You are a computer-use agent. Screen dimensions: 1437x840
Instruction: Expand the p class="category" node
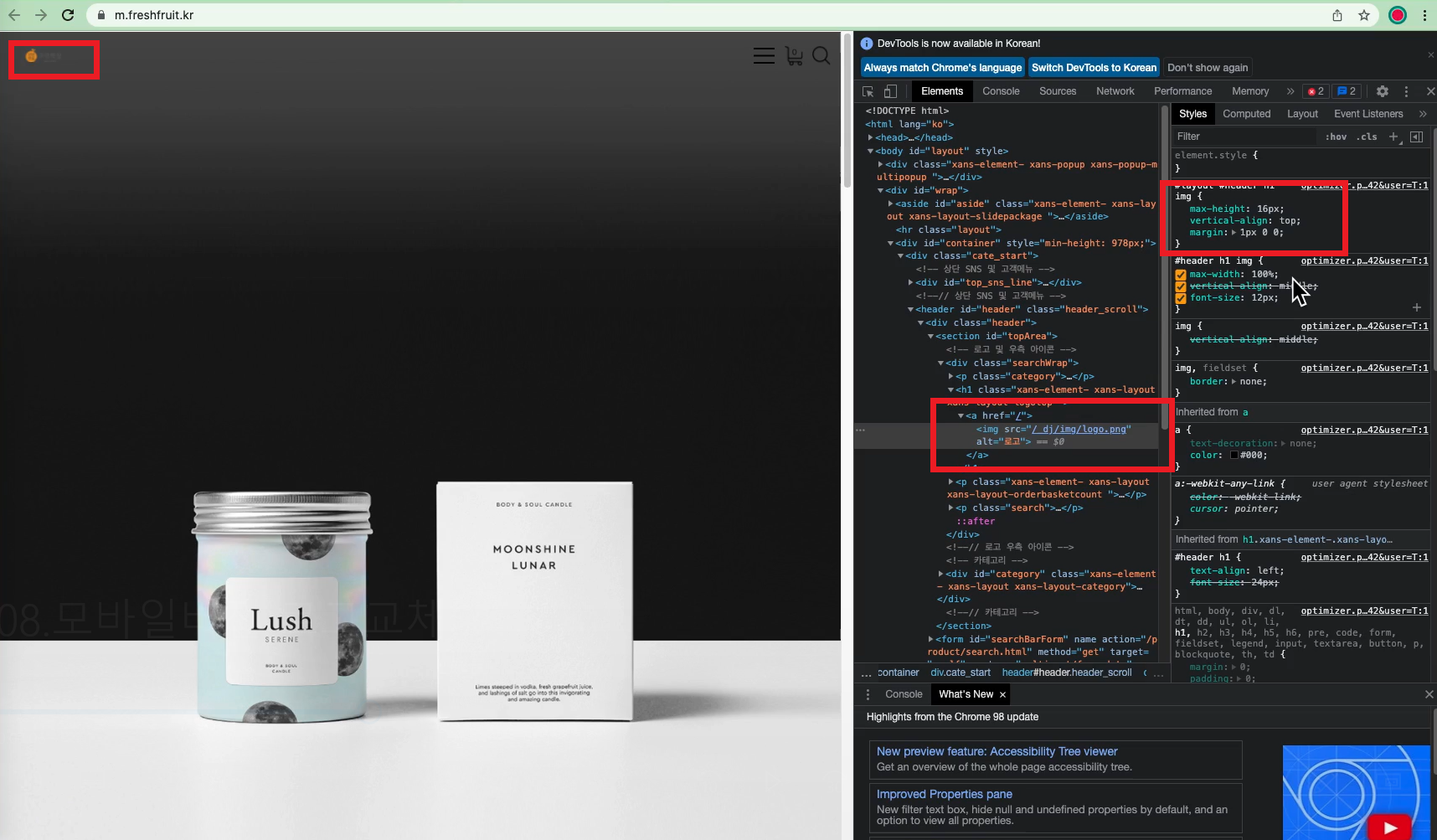(950, 376)
